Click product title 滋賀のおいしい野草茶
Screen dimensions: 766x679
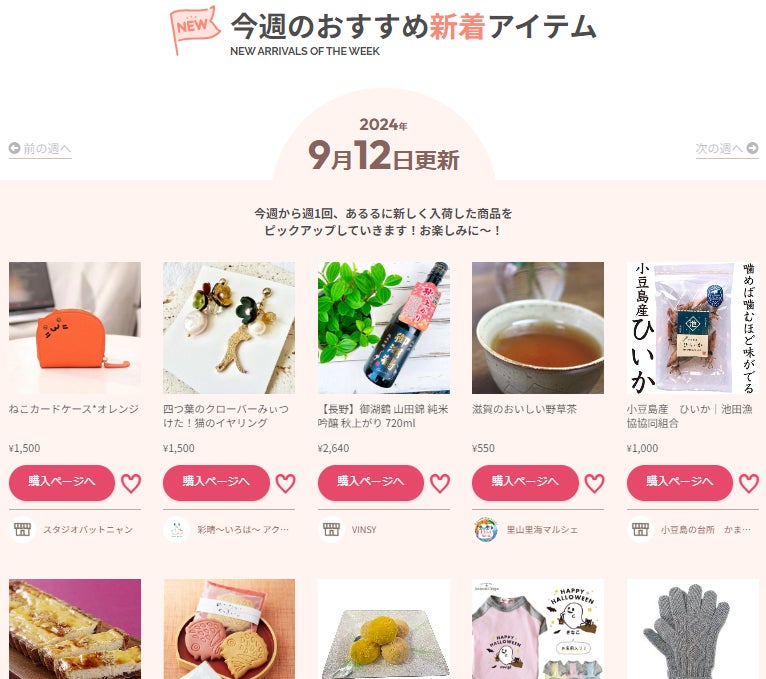tap(524, 409)
